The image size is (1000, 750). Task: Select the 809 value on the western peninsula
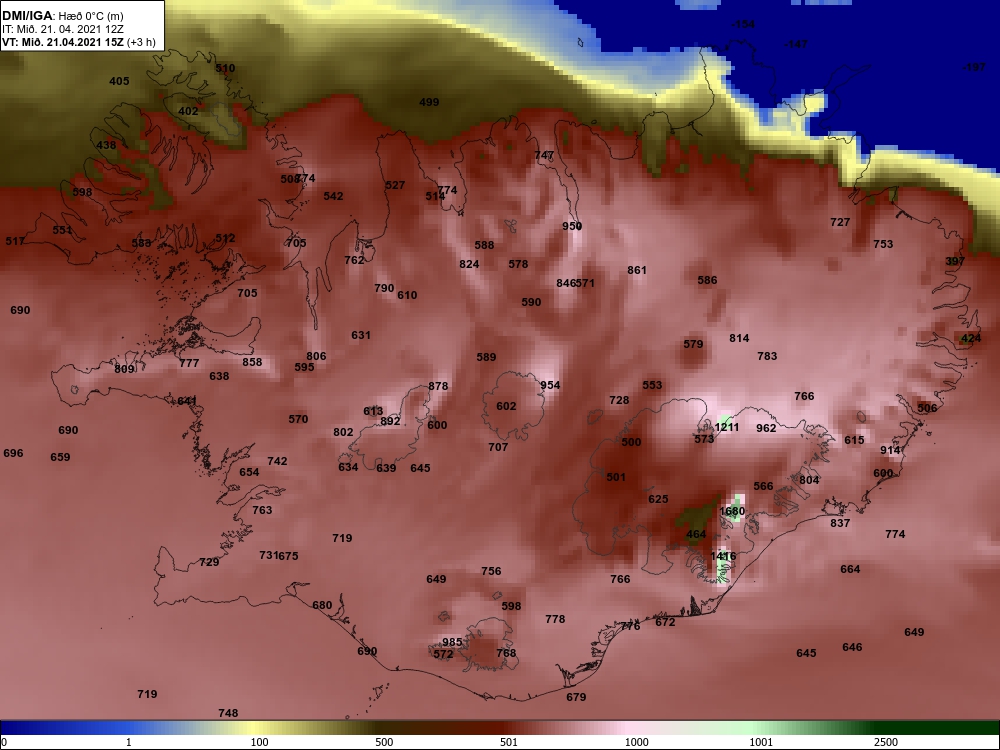pos(124,369)
